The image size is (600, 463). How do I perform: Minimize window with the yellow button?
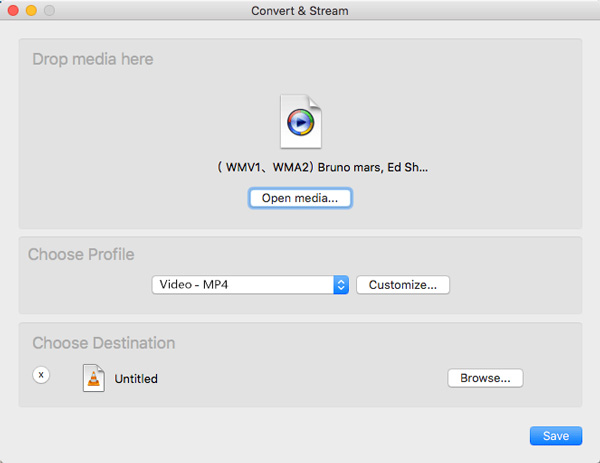click(31, 10)
